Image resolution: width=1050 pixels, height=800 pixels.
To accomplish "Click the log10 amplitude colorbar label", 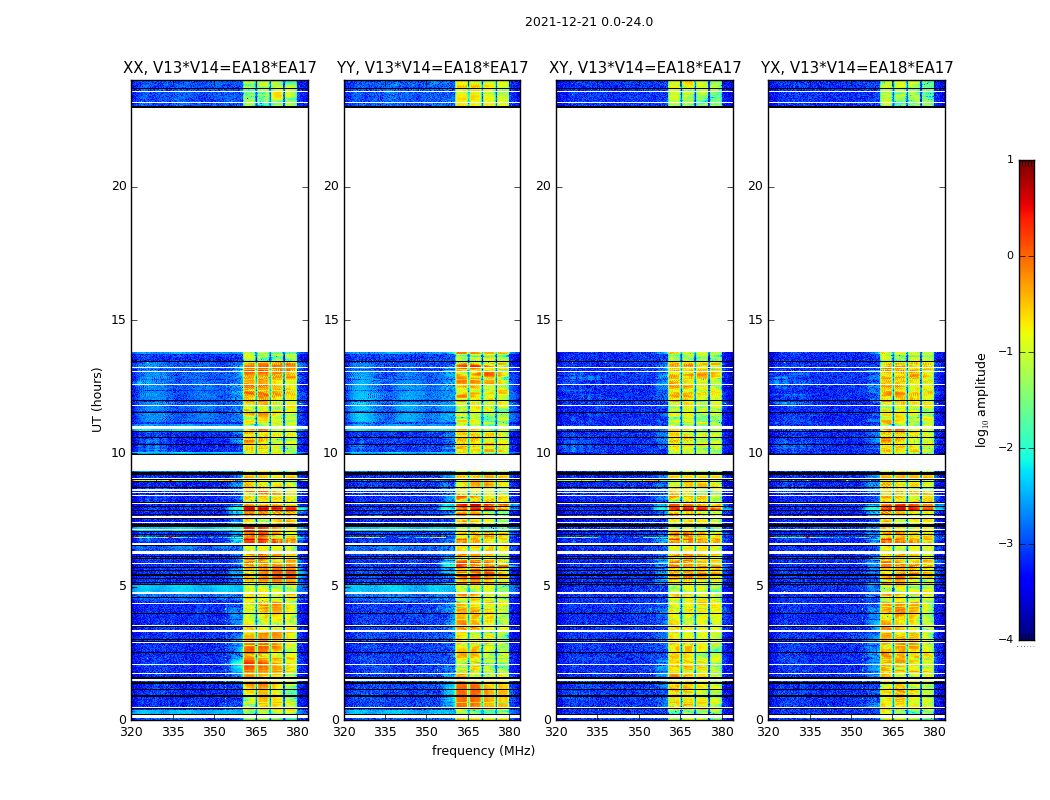I will 981,400.
